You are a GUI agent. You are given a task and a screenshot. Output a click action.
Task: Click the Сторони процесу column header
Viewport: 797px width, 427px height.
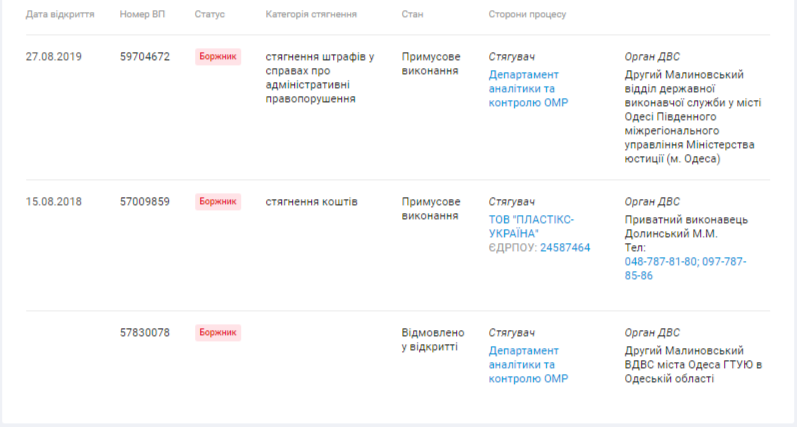click(527, 14)
